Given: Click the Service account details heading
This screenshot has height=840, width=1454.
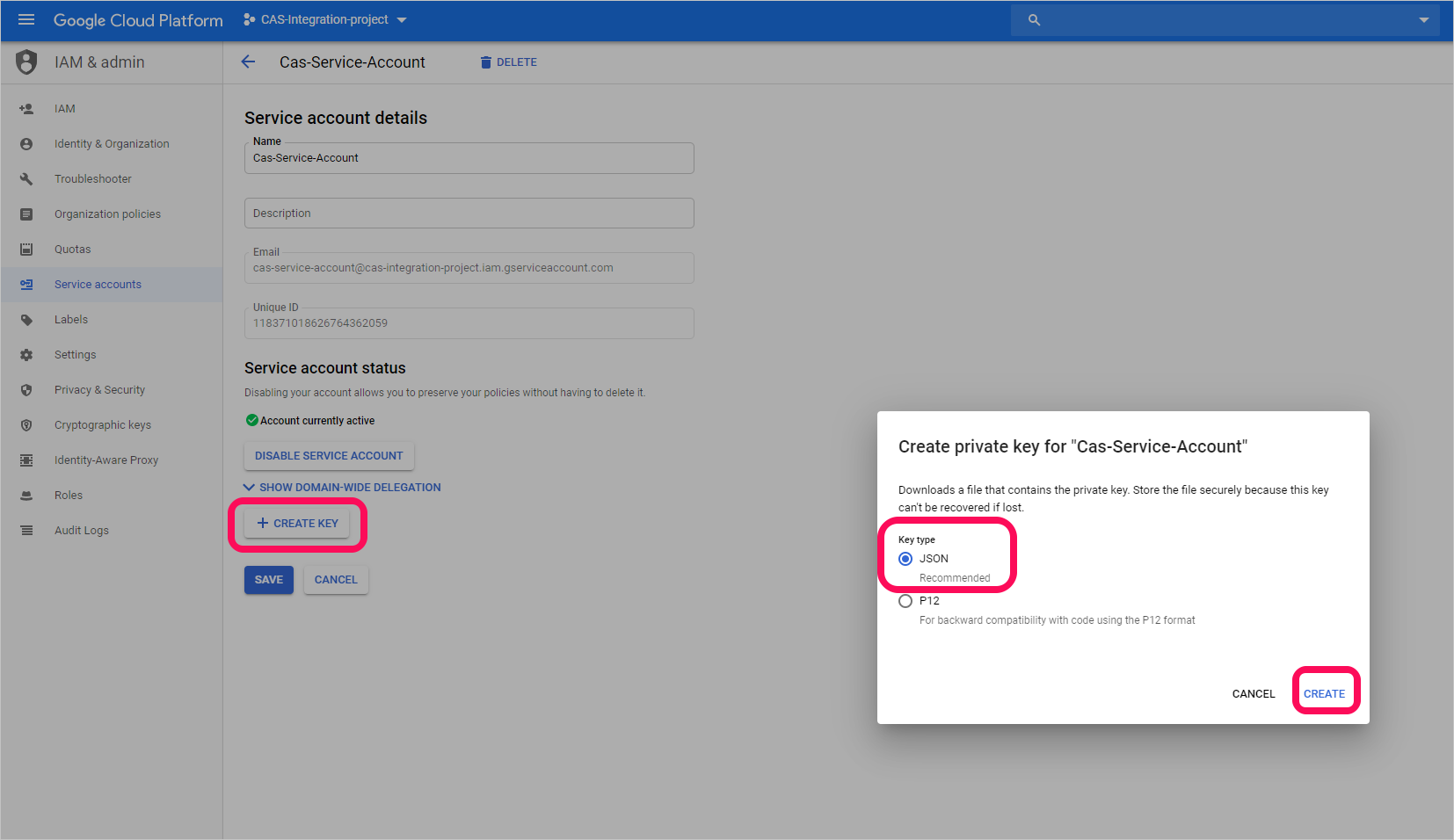Looking at the screenshot, I should click(336, 118).
